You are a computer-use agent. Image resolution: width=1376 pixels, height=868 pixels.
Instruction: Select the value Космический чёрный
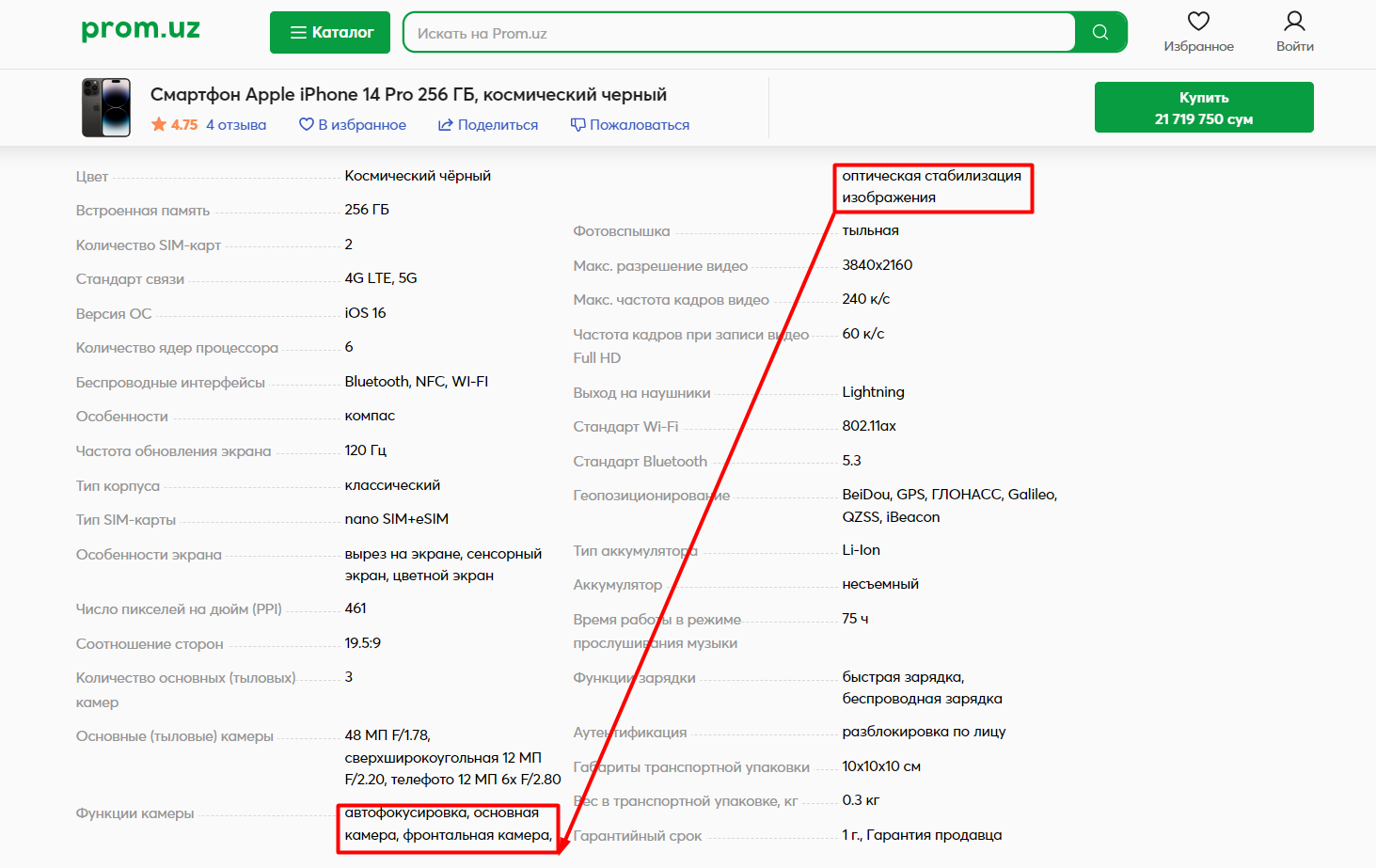[x=418, y=176]
